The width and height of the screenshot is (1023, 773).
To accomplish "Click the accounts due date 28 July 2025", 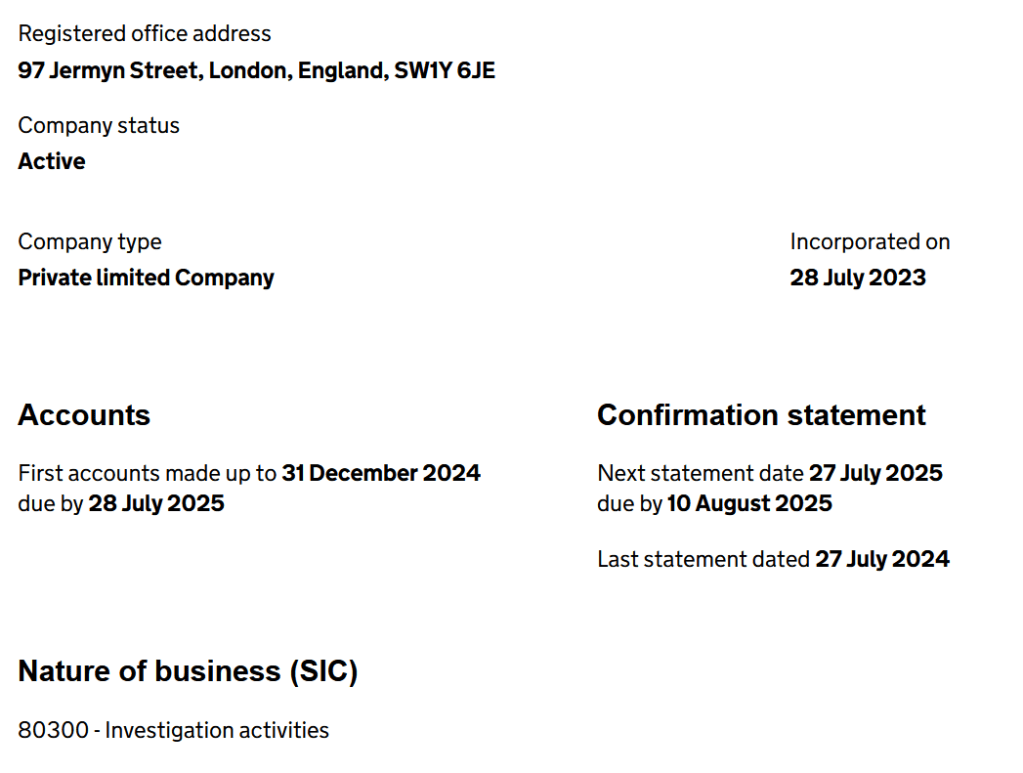I will tap(156, 503).
